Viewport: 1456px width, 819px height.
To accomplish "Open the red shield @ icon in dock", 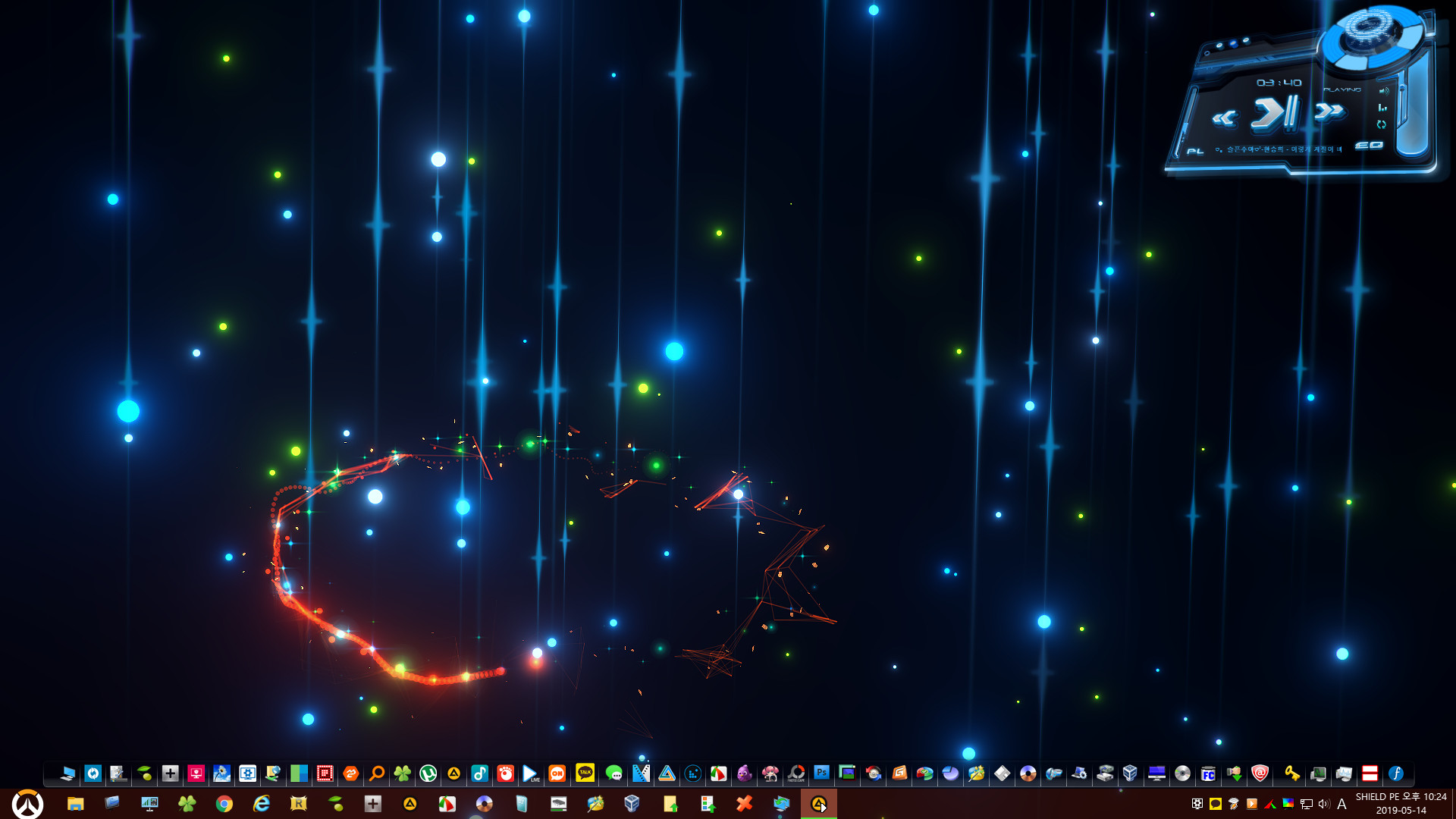I will point(1260,773).
